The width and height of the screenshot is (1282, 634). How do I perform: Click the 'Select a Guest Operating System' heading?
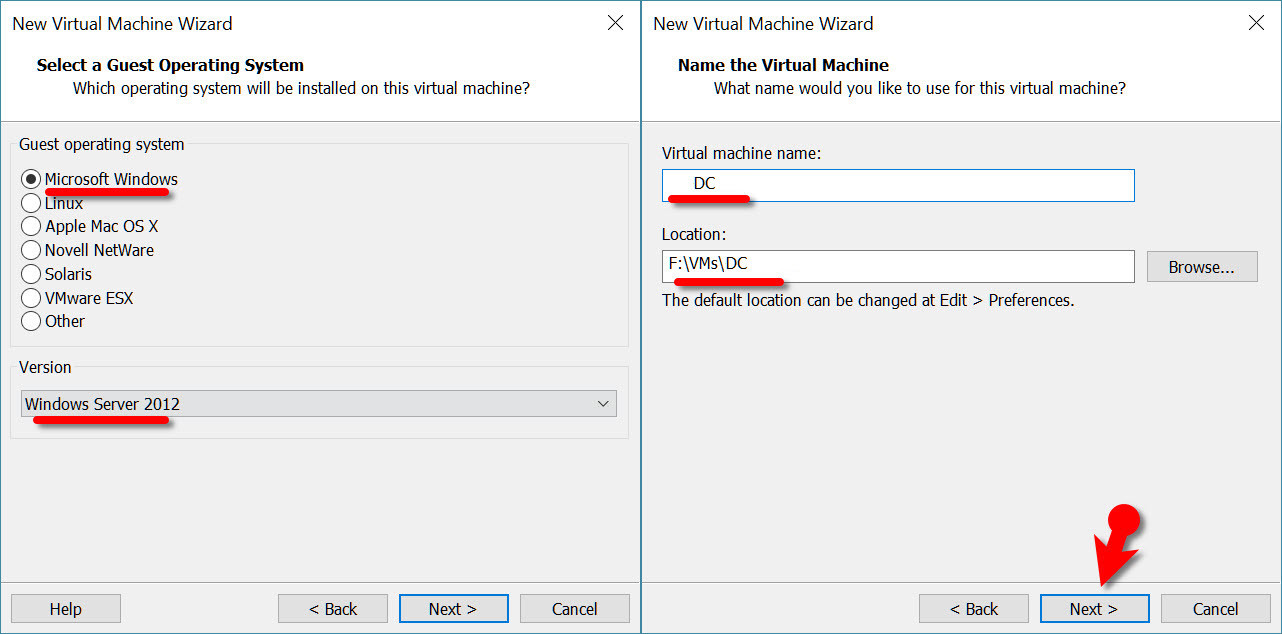[x=170, y=65]
